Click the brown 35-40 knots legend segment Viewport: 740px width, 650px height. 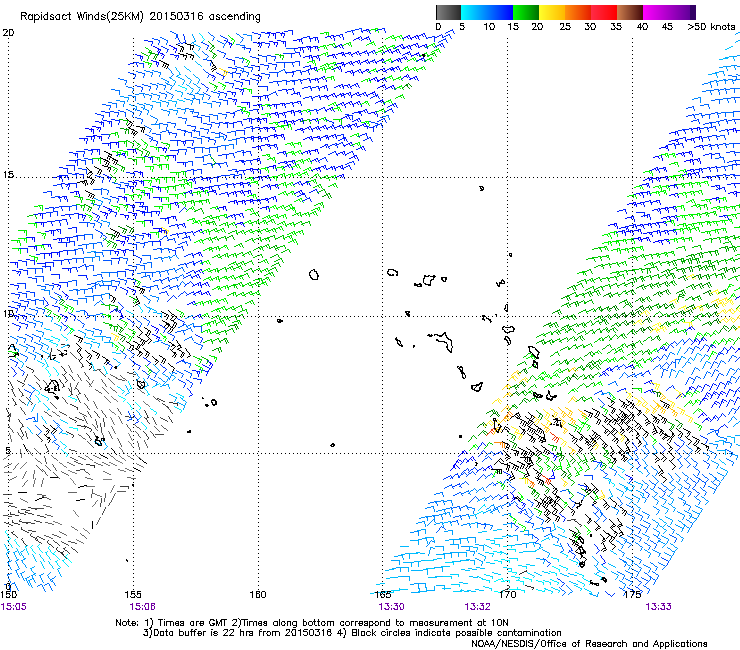pos(630,12)
